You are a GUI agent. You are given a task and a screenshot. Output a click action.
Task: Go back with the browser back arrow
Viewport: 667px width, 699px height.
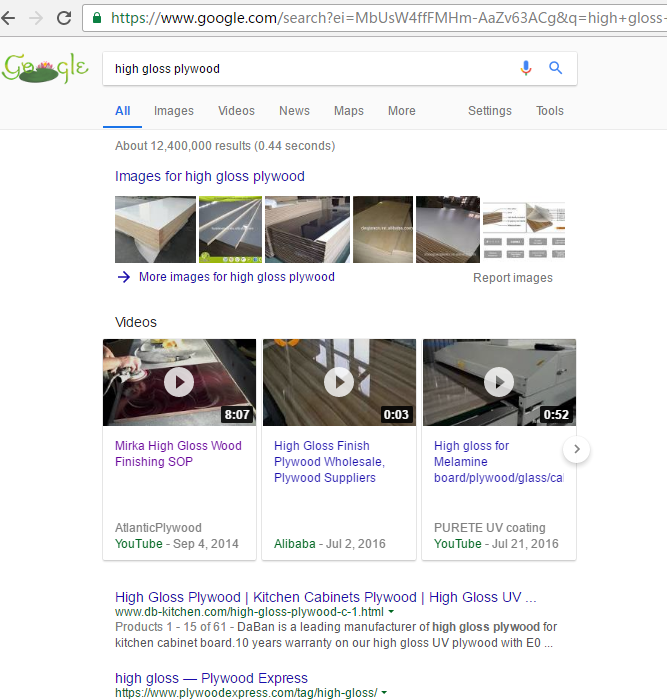8,18
